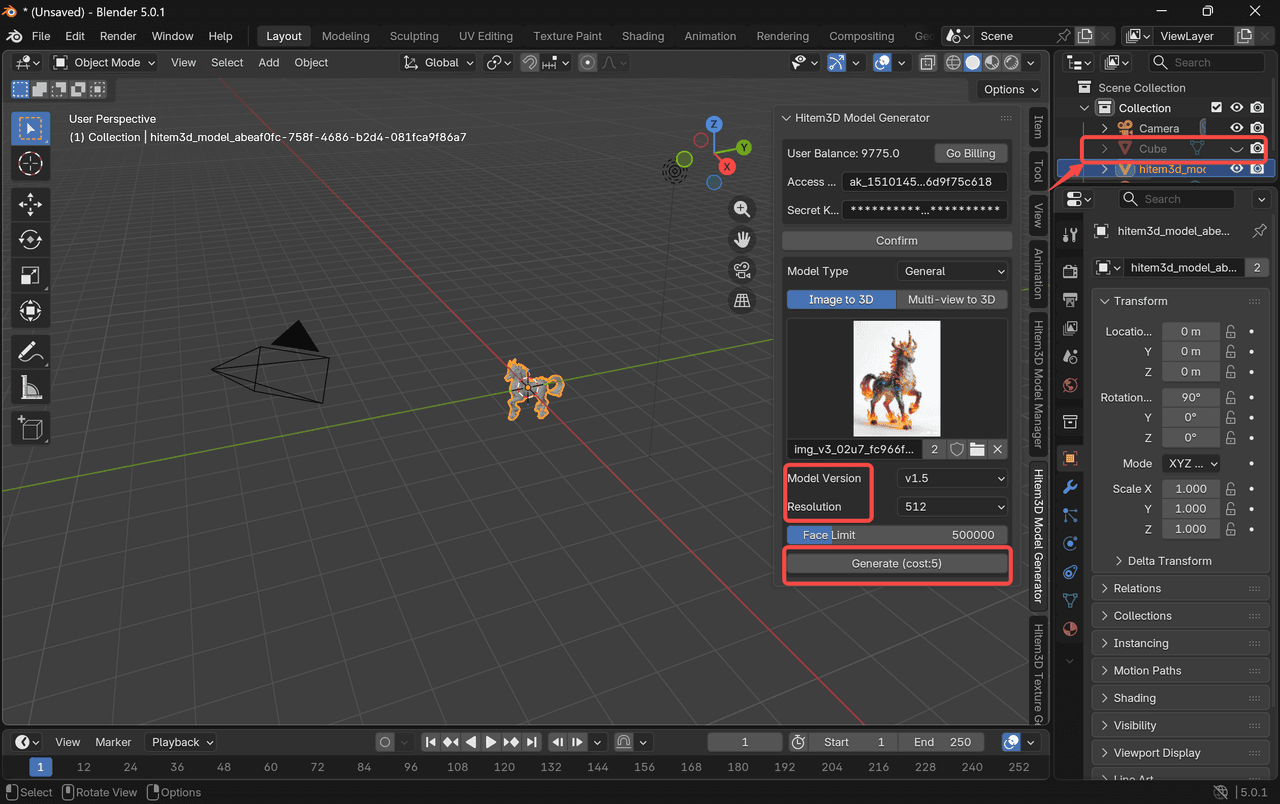This screenshot has height=804, width=1280.
Task: Play the animation forward
Action: pyautogui.click(x=491, y=742)
